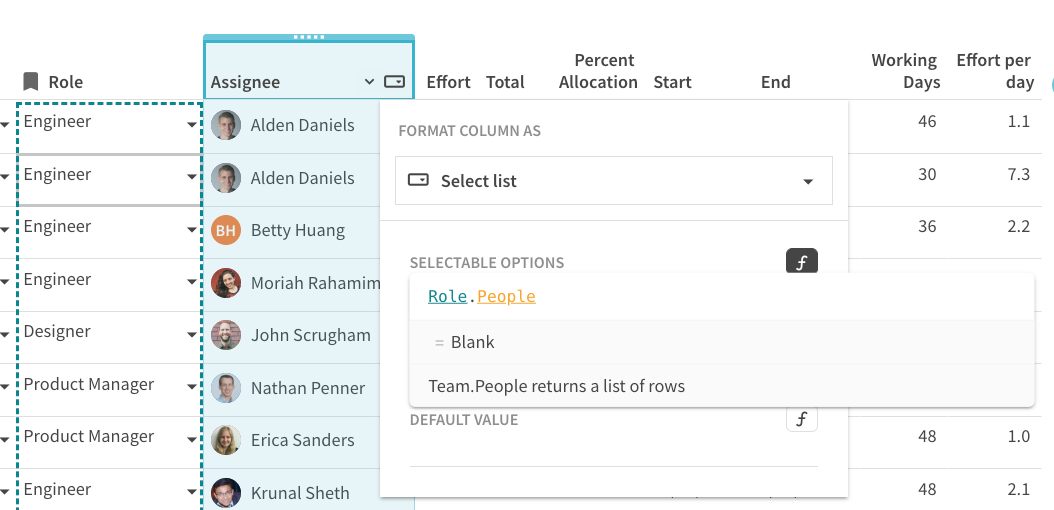The width and height of the screenshot is (1054, 510).
Task: Click the Role token in the formula
Action: click(447, 296)
